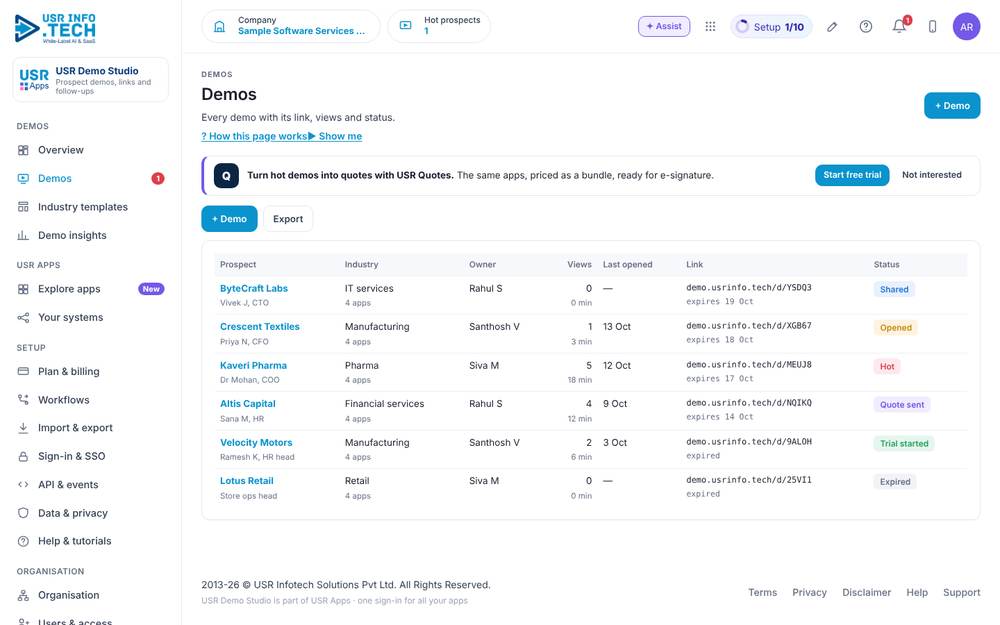
Task: Open the ByteCraft Labs prospect link
Action: (254, 288)
